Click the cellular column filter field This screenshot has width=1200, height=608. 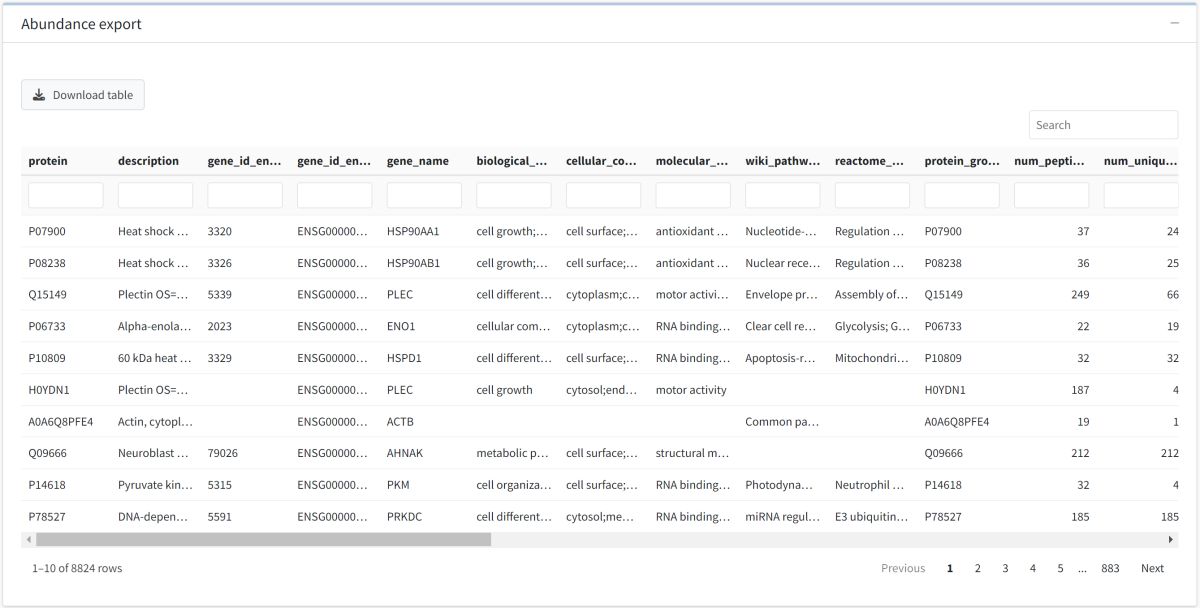pyautogui.click(x=603, y=195)
